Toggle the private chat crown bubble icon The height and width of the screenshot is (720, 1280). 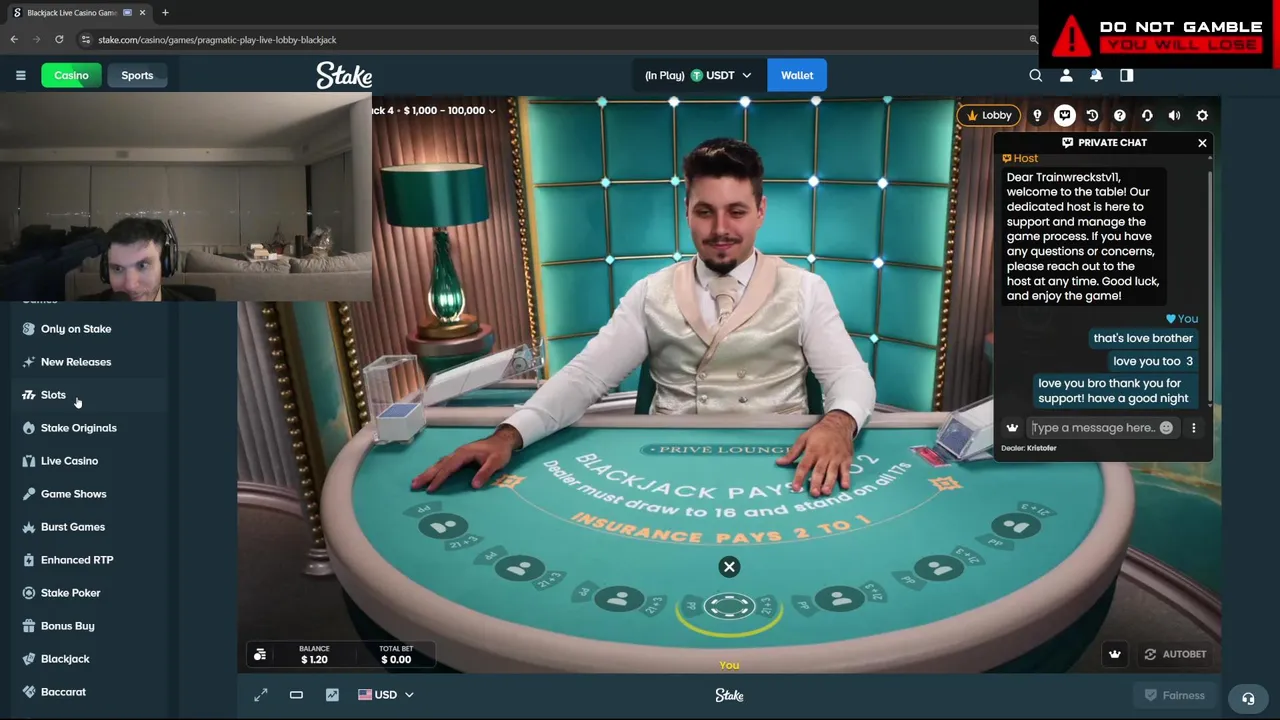1064,115
